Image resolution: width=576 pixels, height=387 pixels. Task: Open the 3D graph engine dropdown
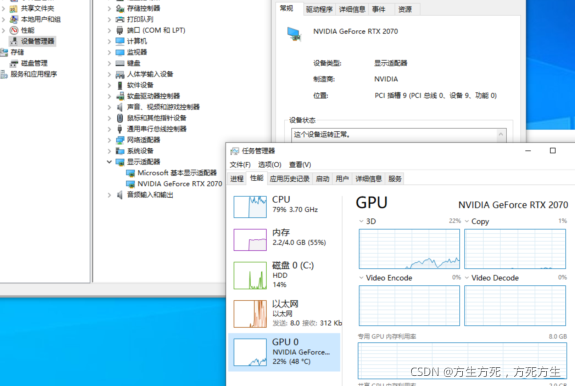(361, 221)
